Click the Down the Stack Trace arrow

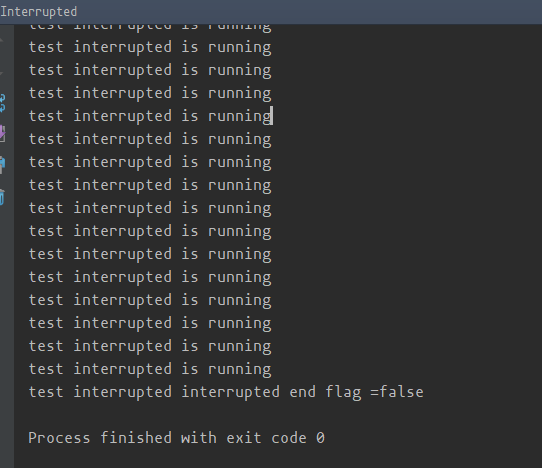tap(2, 73)
